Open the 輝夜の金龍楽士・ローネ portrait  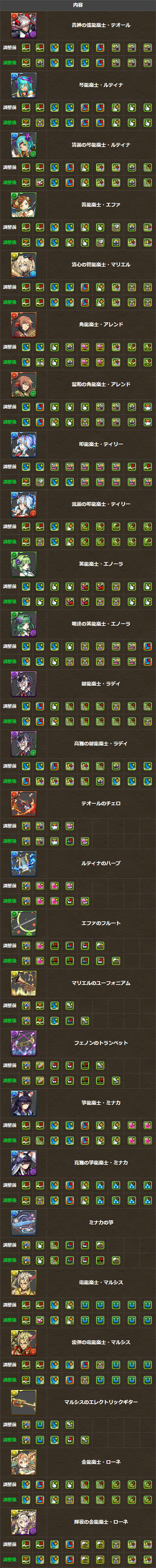[23, 1522]
